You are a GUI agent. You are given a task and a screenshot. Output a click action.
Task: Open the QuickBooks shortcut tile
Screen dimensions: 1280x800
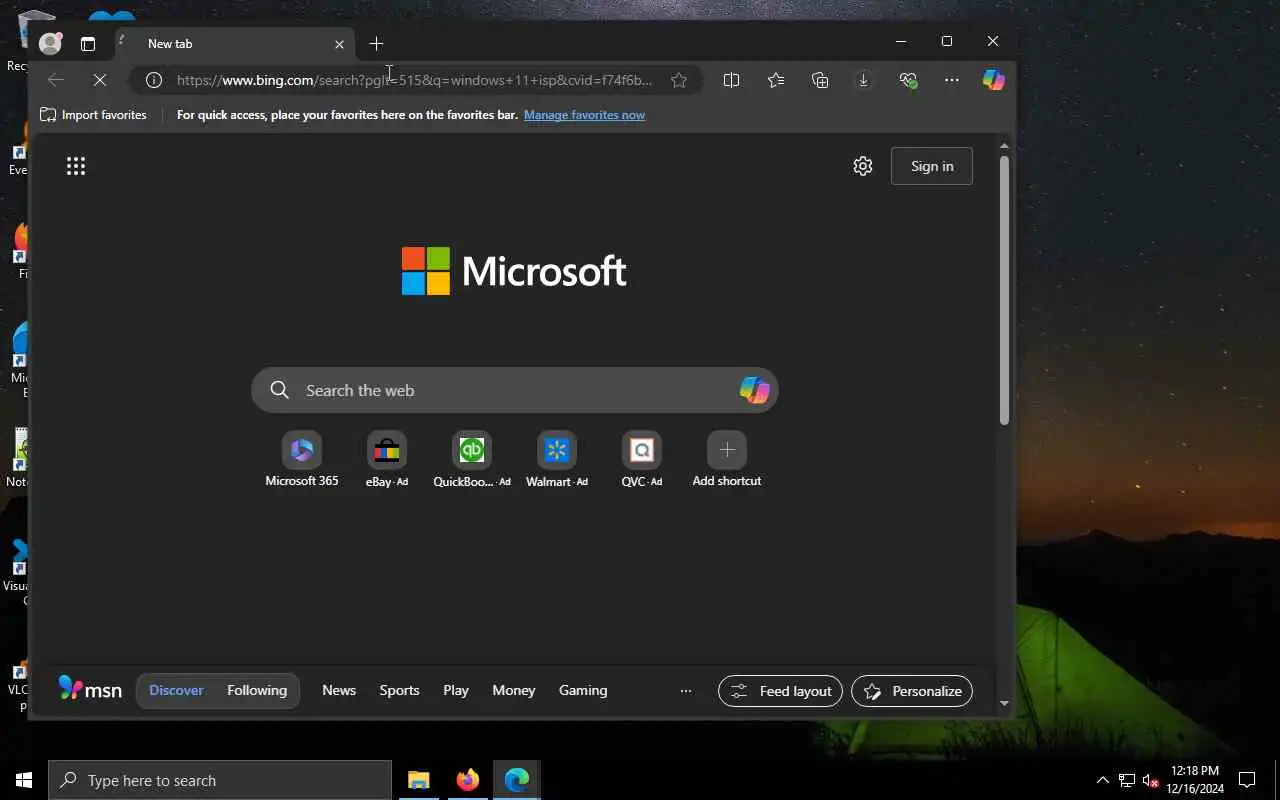click(471, 460)
